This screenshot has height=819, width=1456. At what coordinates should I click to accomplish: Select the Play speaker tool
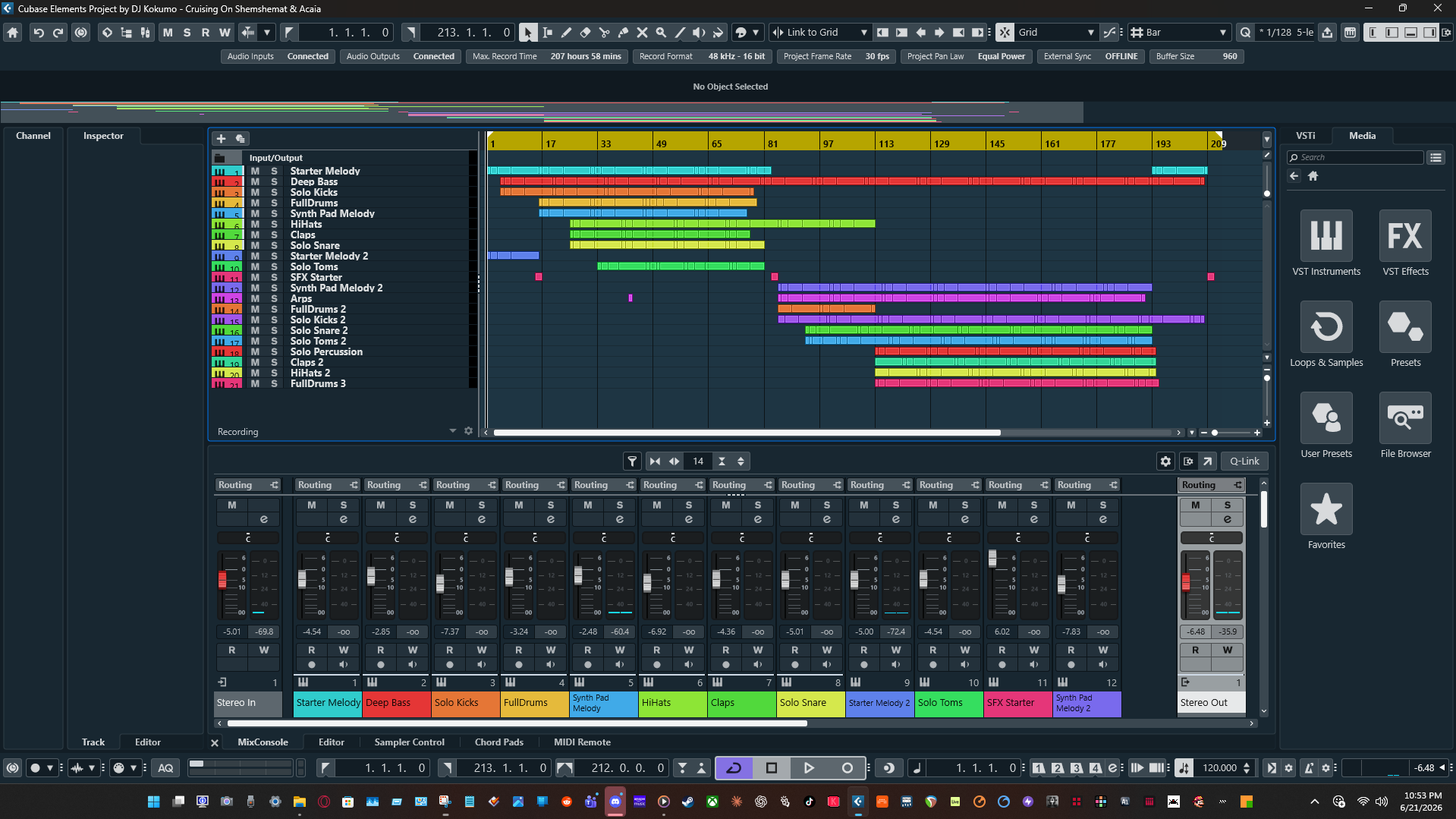tap(699, 33)
